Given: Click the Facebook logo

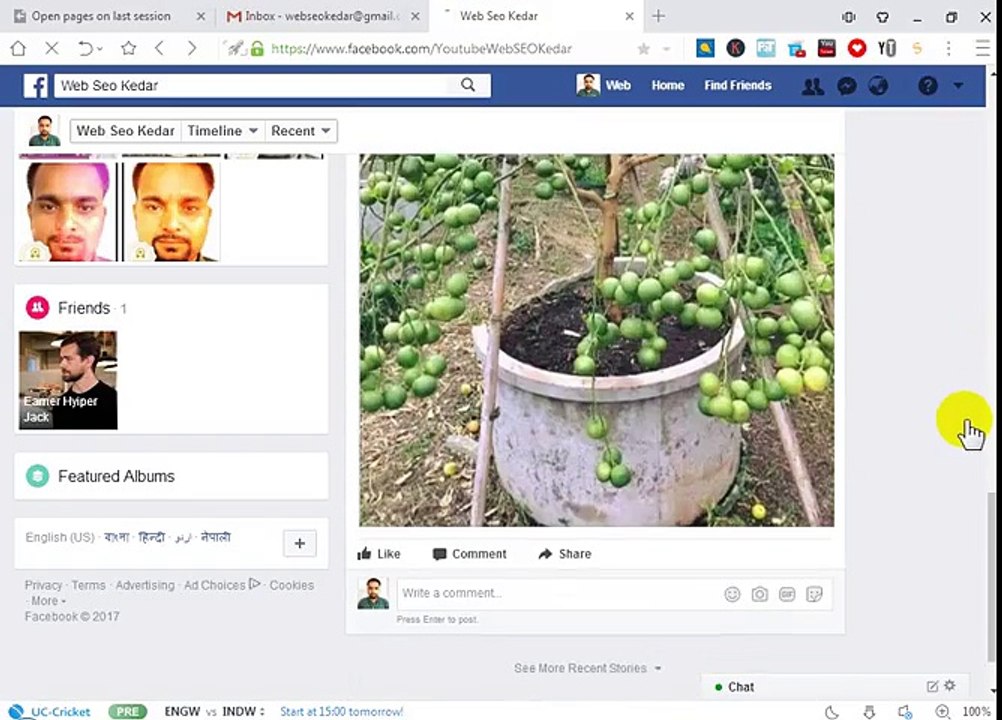Looking at the screenshot, I should click(x=36, y=86).
